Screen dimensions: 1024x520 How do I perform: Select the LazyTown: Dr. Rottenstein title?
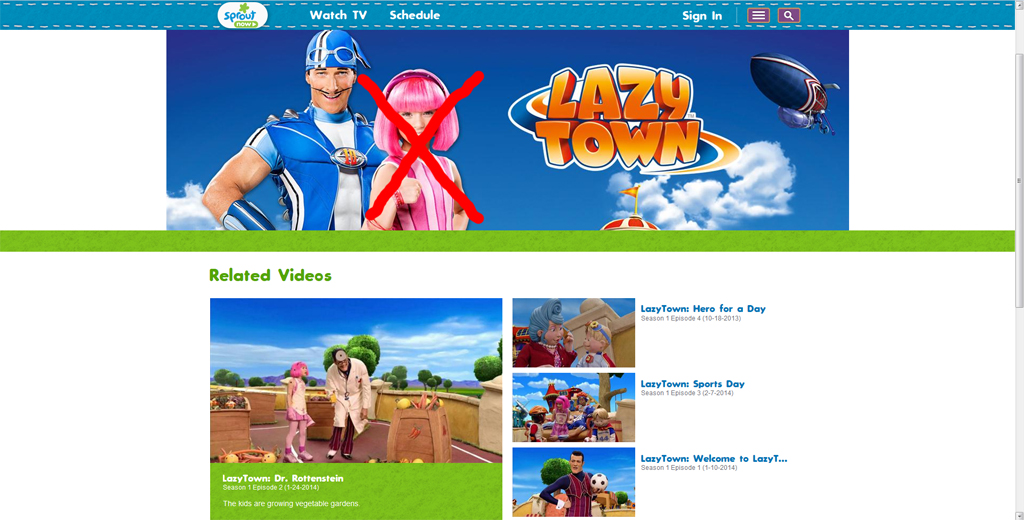282,478
